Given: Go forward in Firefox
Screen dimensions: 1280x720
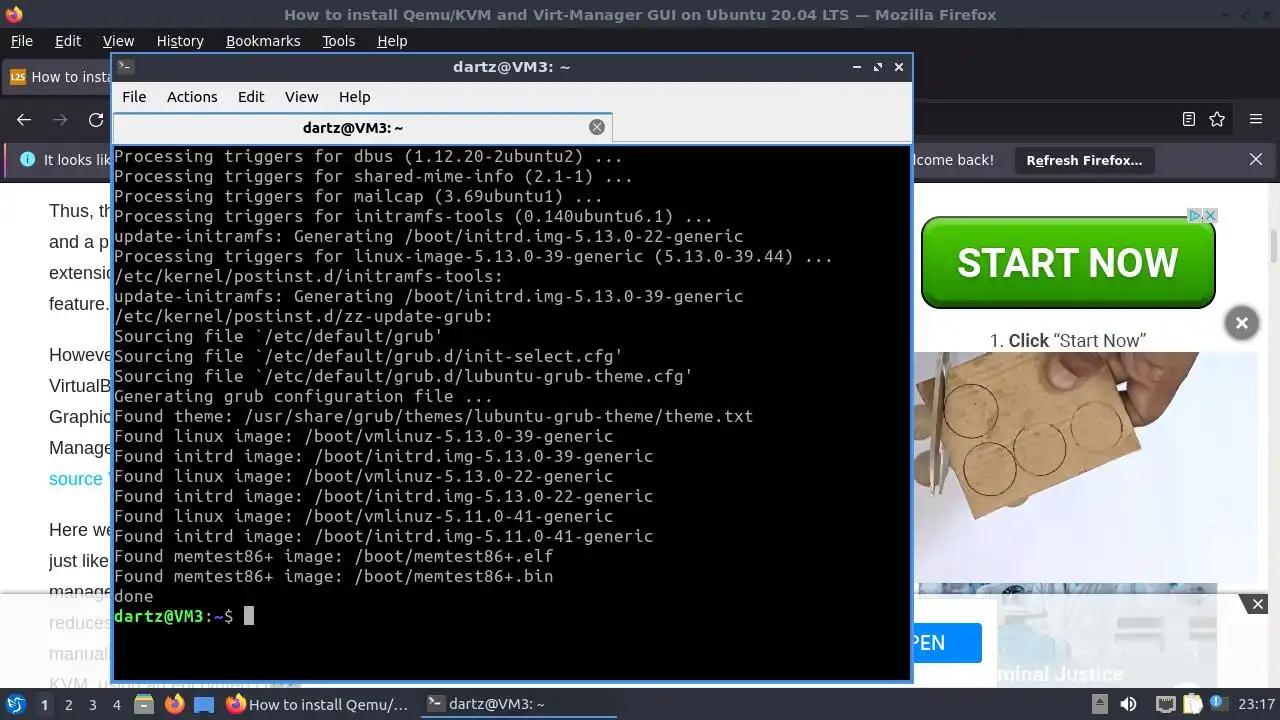Looking at the screenshot, I should [x=60, y=120].
